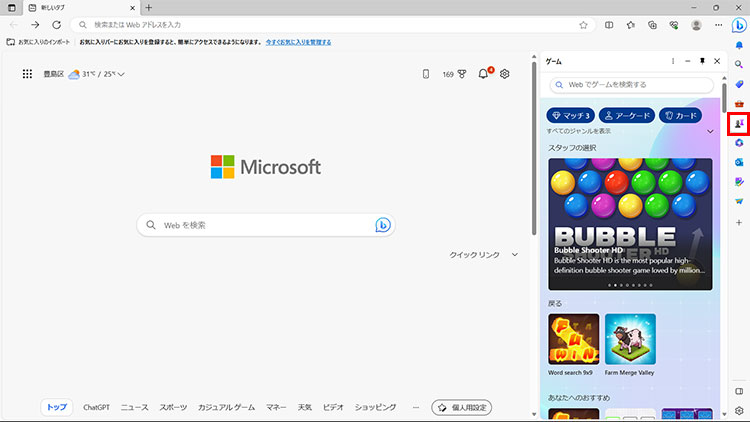This screenshot has width=750, height=422.
Task: Add this page to favorites with the star
Action: [x=583, y=25]
